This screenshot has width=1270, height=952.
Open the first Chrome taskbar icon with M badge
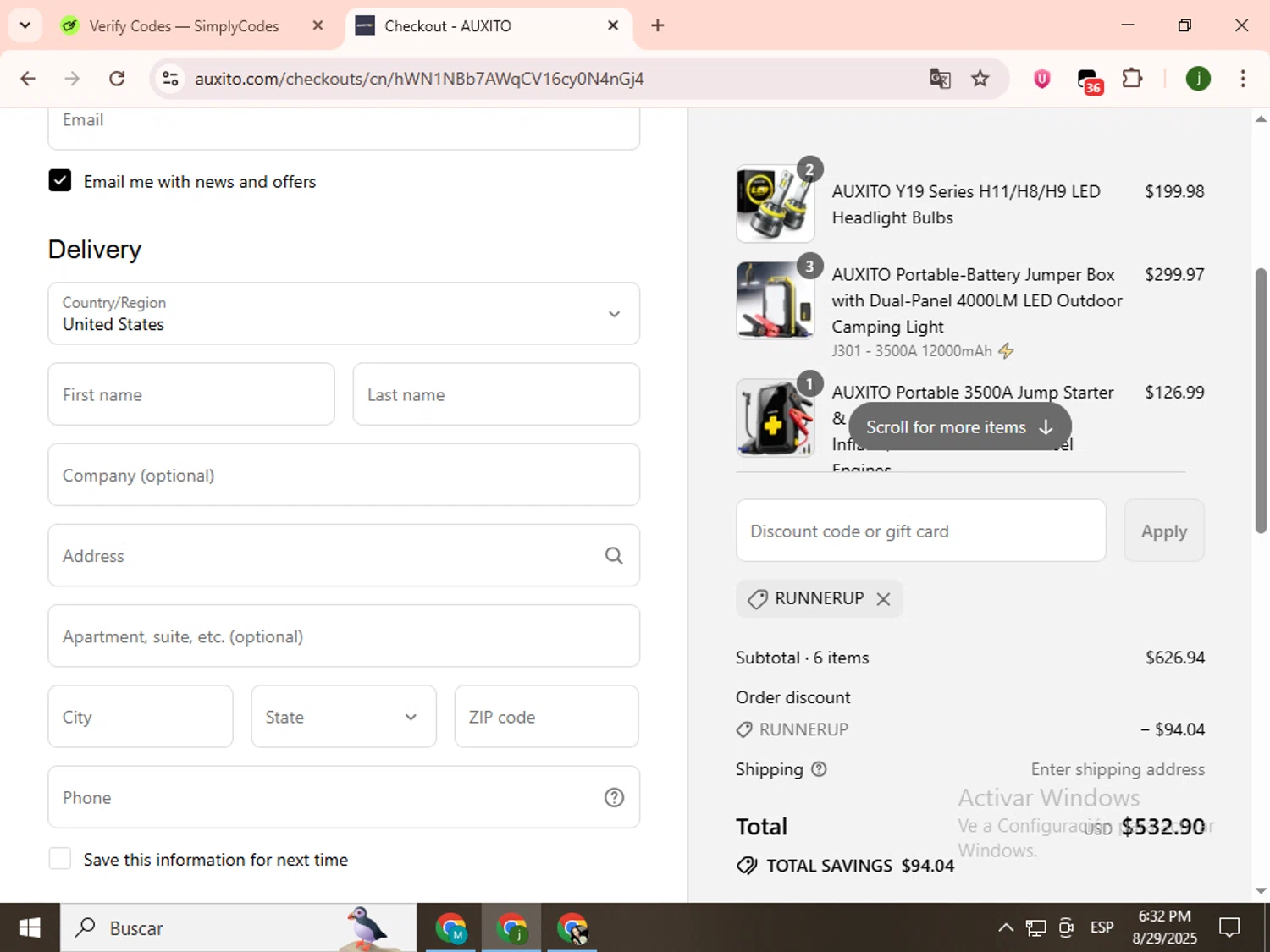click(x=451, y=928)
